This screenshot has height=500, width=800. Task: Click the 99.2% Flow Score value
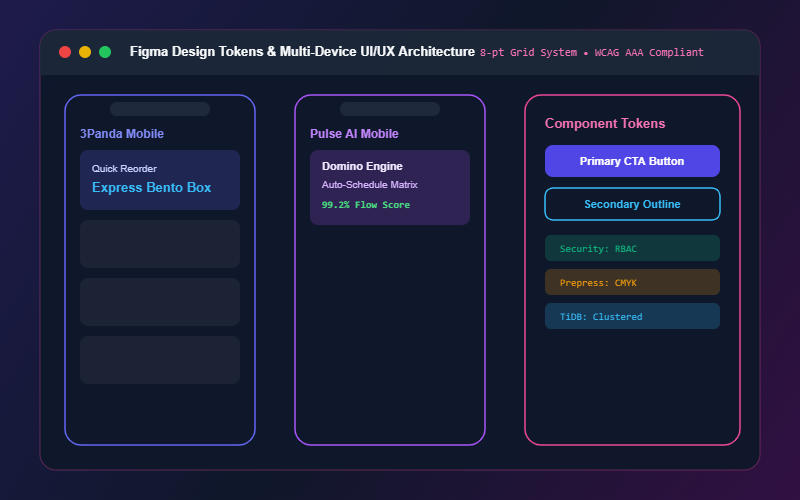click(x=365, y=205)
